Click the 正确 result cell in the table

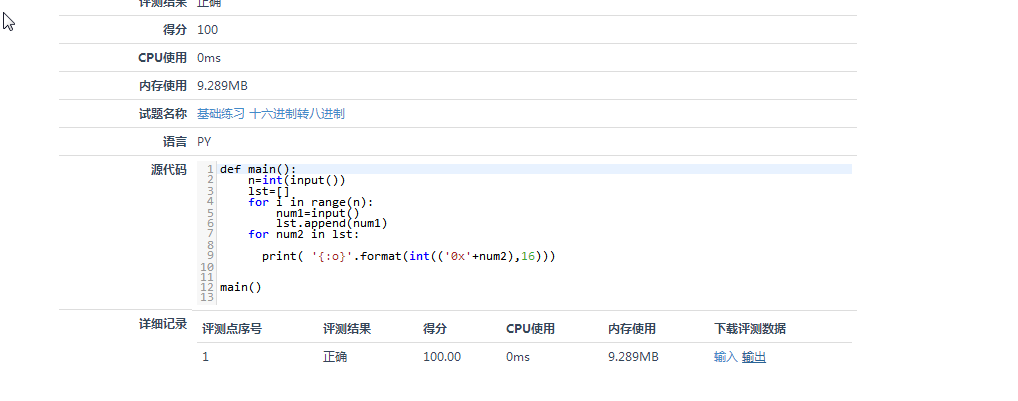(x=335, y=357)
